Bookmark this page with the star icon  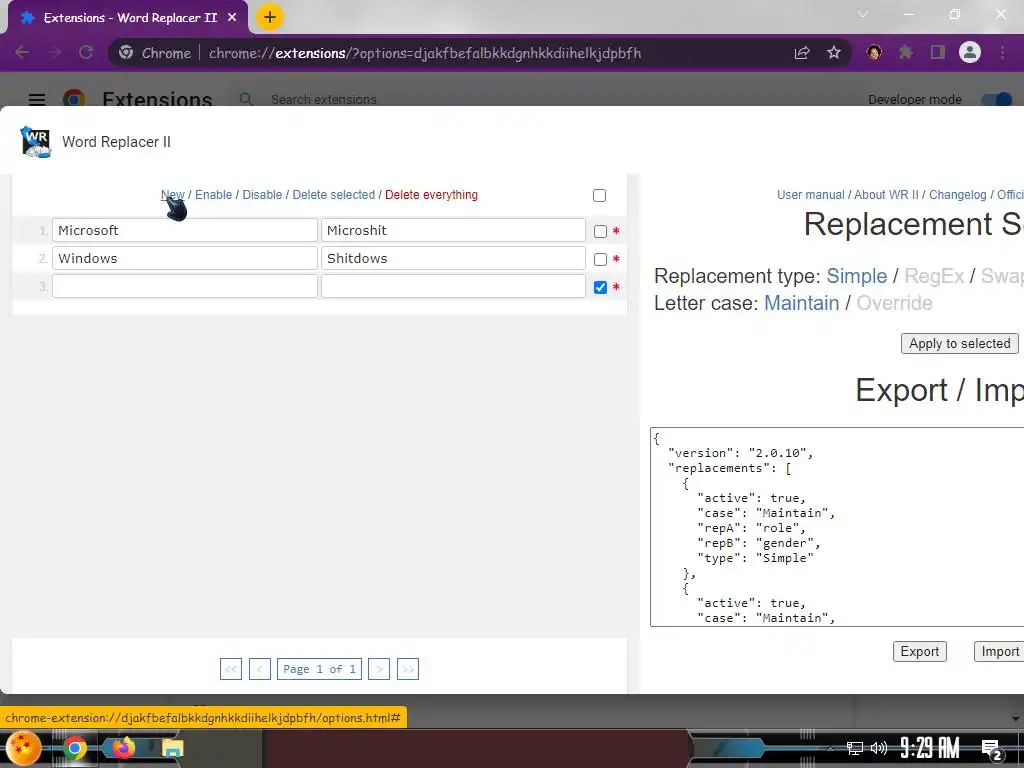point(834,53)
